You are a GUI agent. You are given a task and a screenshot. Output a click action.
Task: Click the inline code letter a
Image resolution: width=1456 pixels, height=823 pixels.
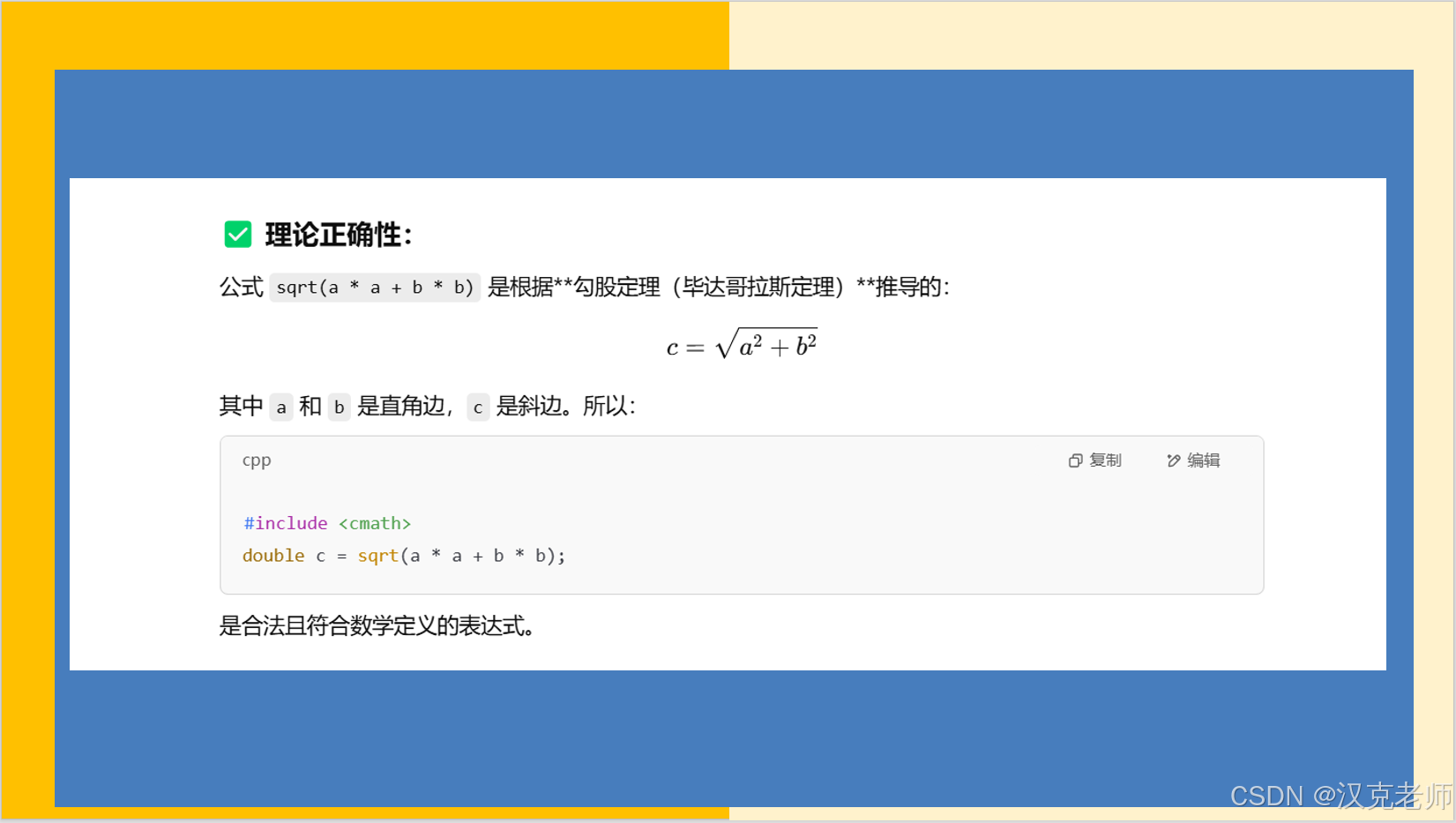tap(281, 407)
